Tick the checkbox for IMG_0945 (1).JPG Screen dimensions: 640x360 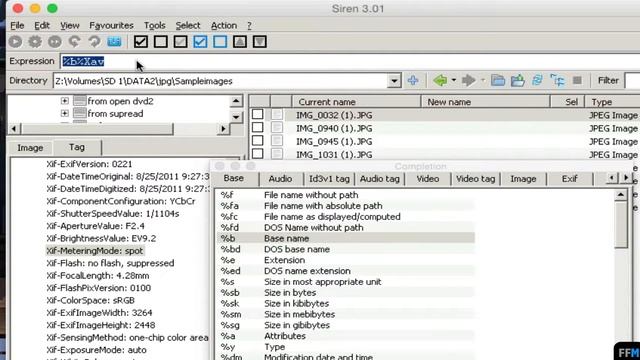click(x=257, y=141)
